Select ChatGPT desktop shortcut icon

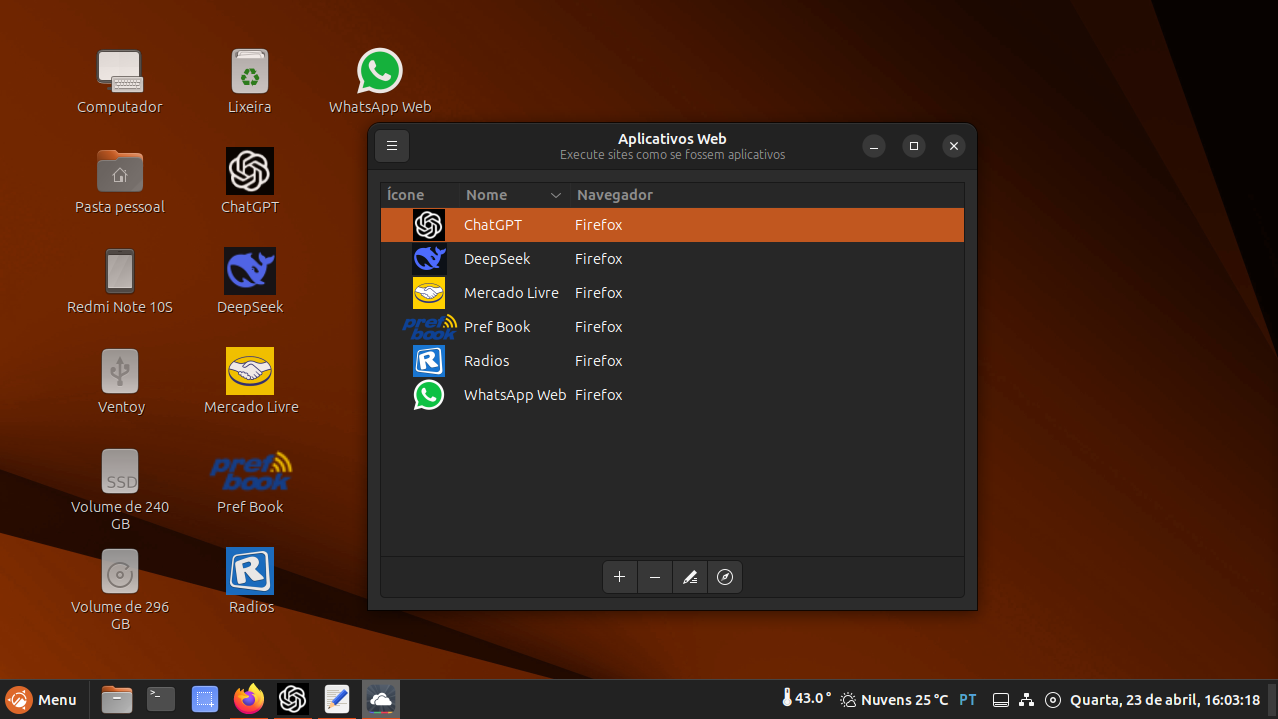tap(250, 172)
